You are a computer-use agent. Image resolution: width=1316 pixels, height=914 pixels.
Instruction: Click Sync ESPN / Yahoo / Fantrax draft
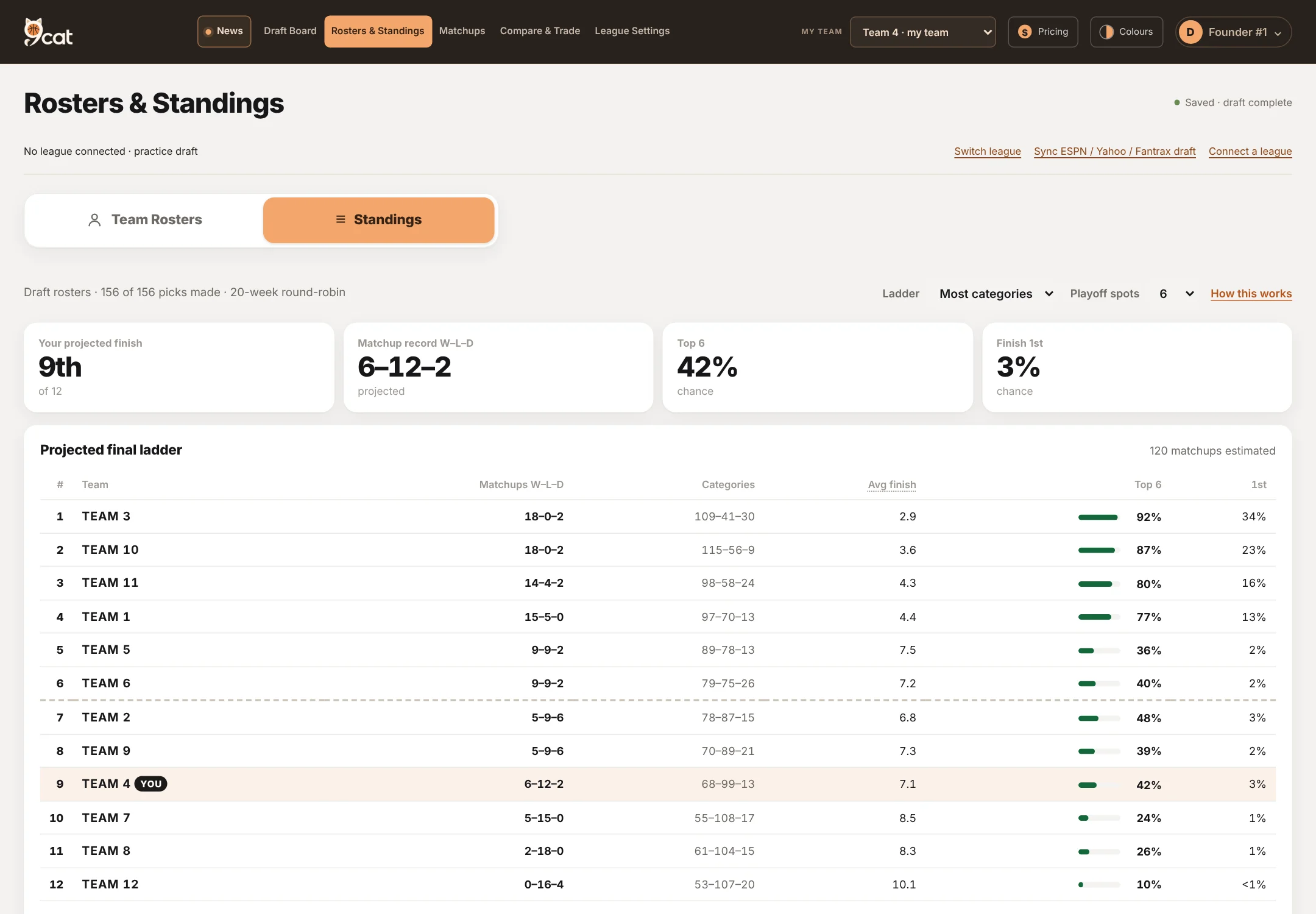(1114, 151)
